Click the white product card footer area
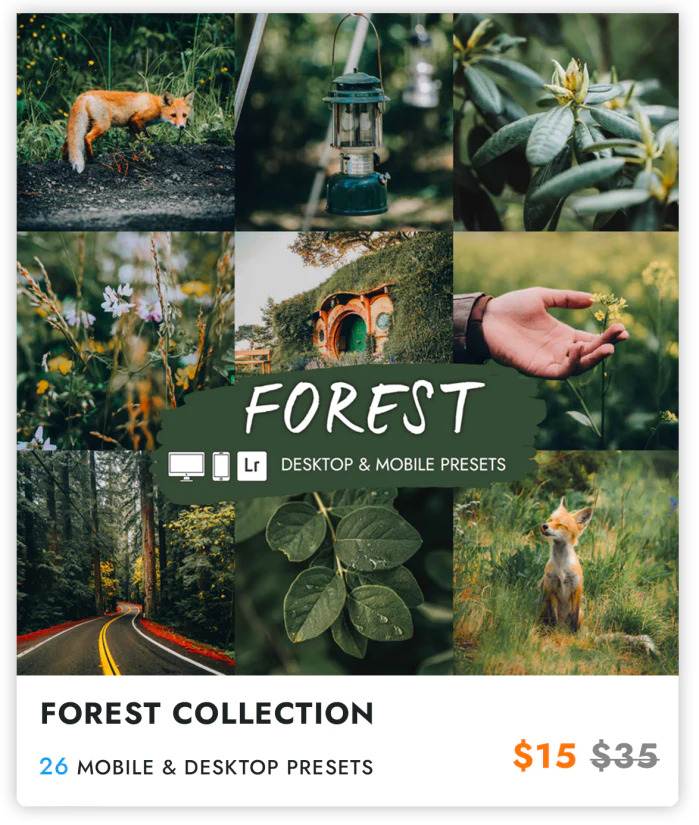 click(x=347, y=741)
